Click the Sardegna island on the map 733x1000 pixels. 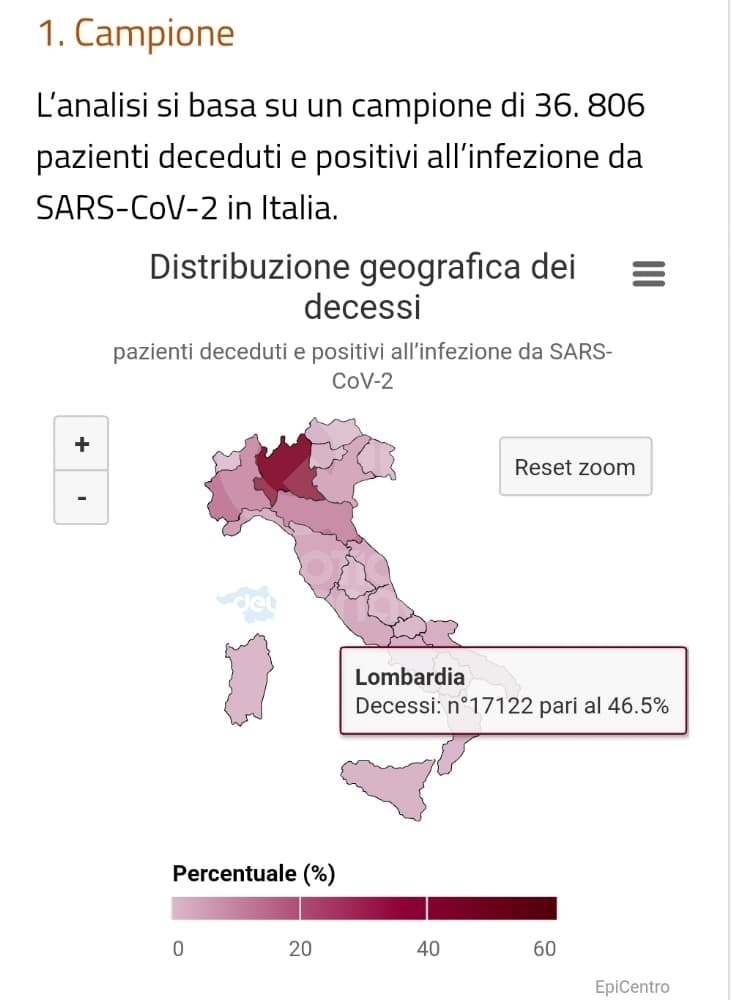tap(248, 678)
